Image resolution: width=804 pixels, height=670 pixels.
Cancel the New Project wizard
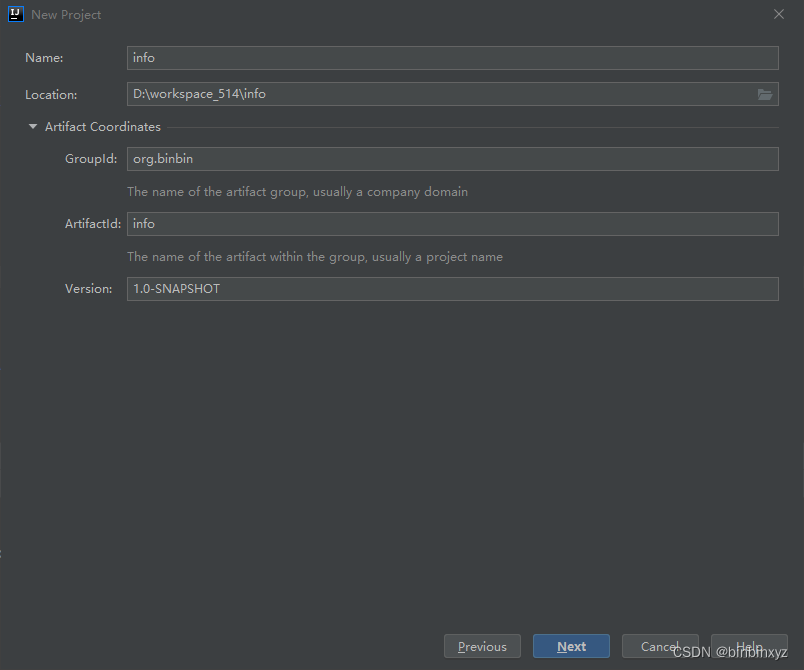click(x=660, y=646)
